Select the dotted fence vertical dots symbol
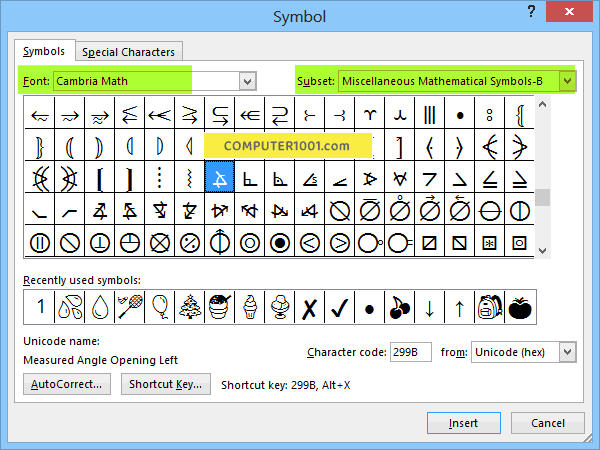This screenshot has height=450, width=600. coord(160,177)
